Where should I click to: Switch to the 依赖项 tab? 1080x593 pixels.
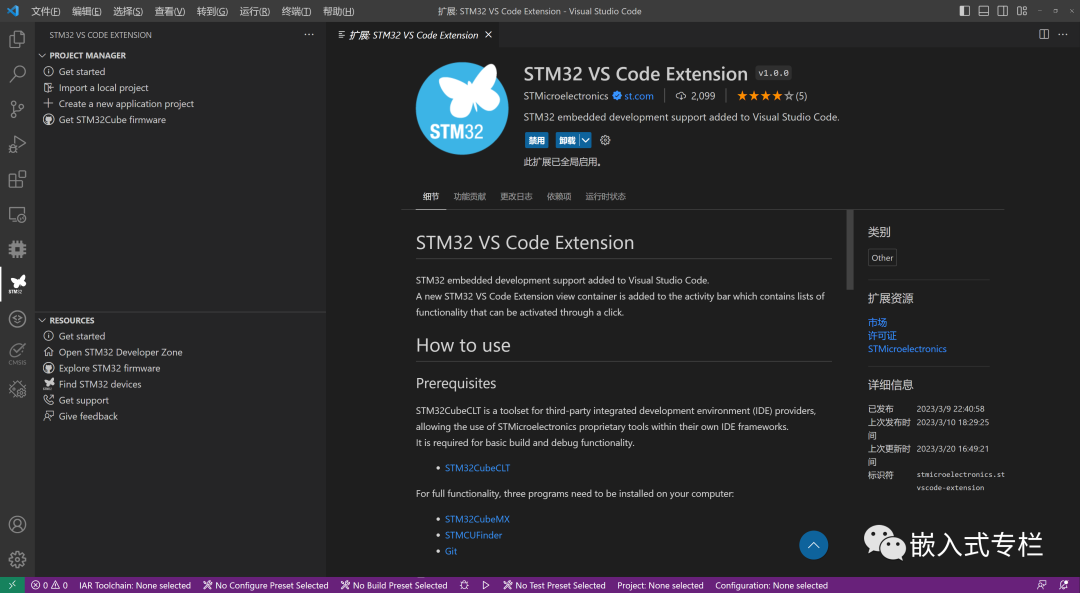[559, 197]
